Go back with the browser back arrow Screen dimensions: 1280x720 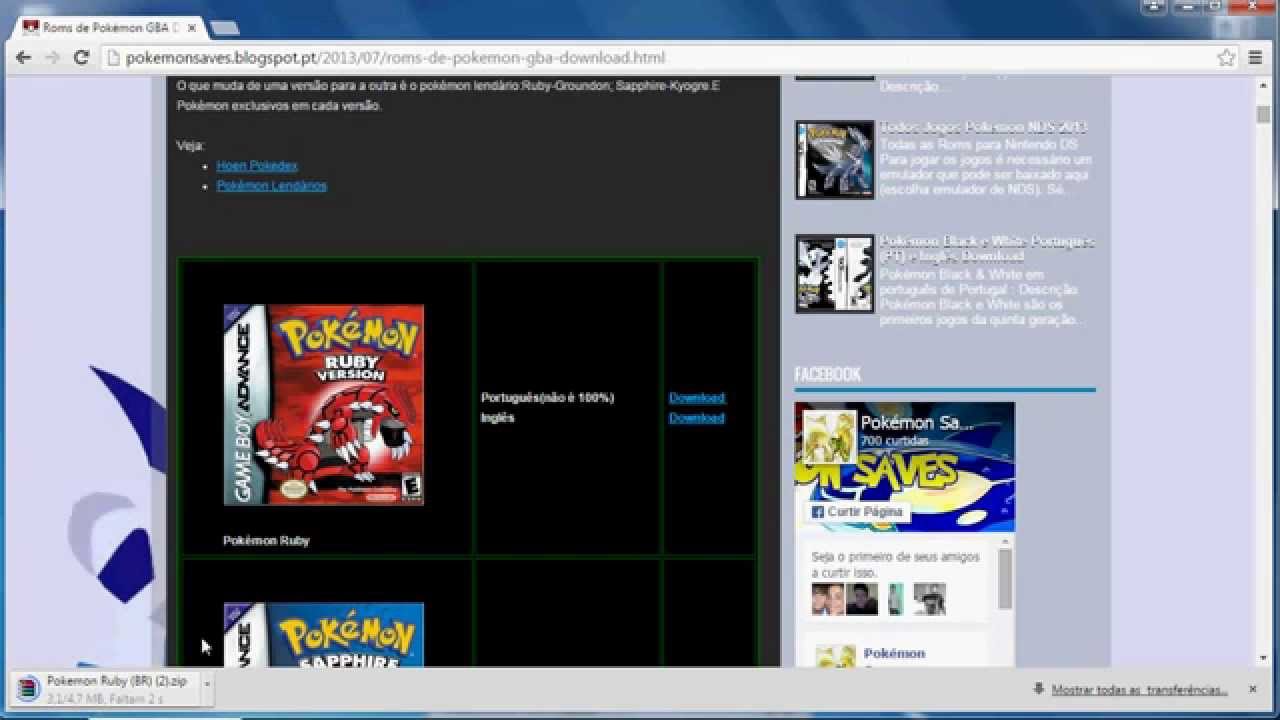tap(23, 58)
